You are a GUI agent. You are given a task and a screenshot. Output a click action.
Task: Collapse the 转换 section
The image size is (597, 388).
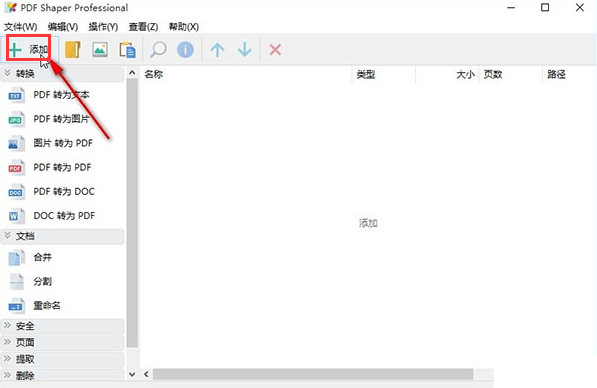tap(63, 73)
